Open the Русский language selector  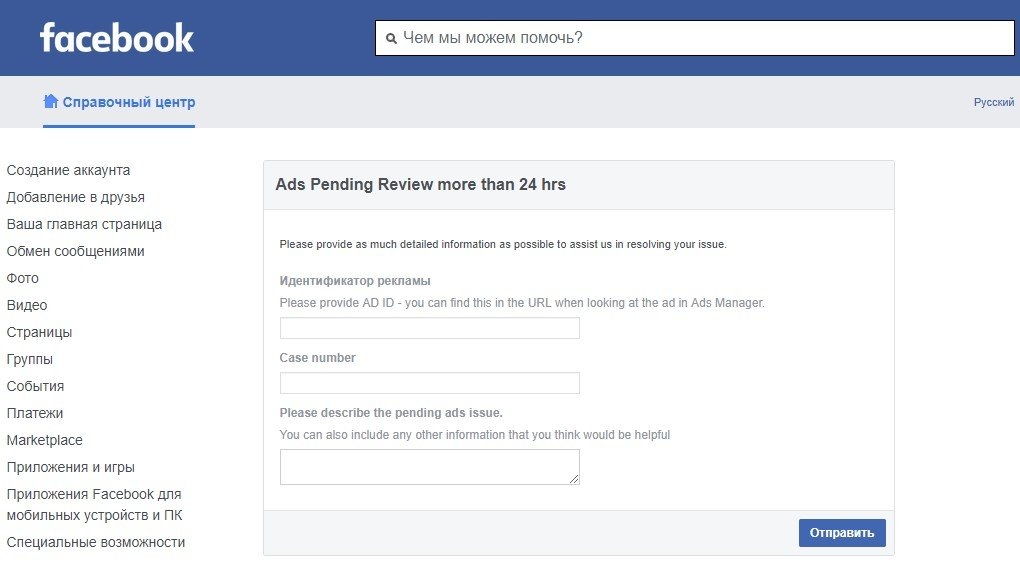pos(993,102)
